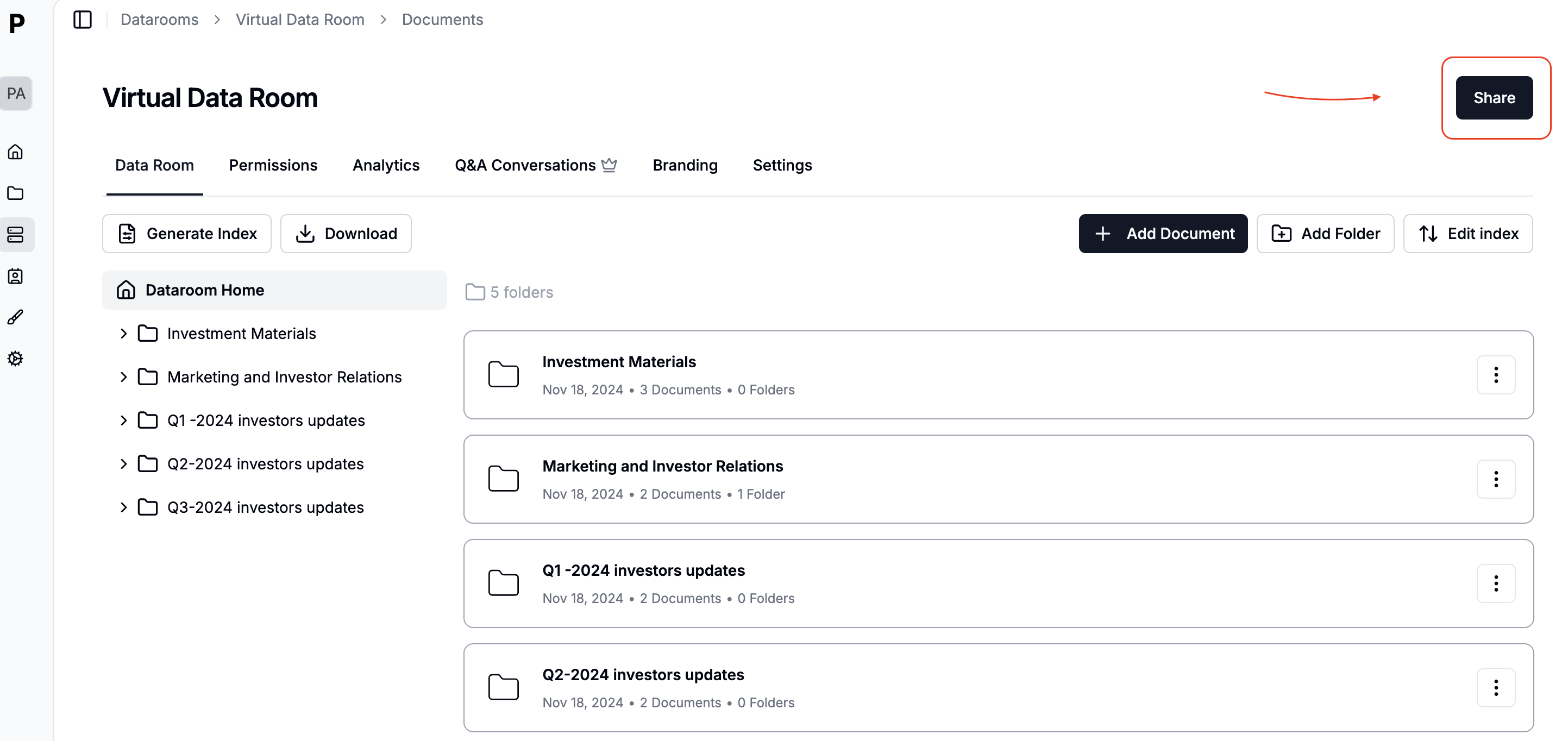Open the contacts icon in sidebar
The width and height of the screenshot is (1568, 741).
click(x=15, y=276)
